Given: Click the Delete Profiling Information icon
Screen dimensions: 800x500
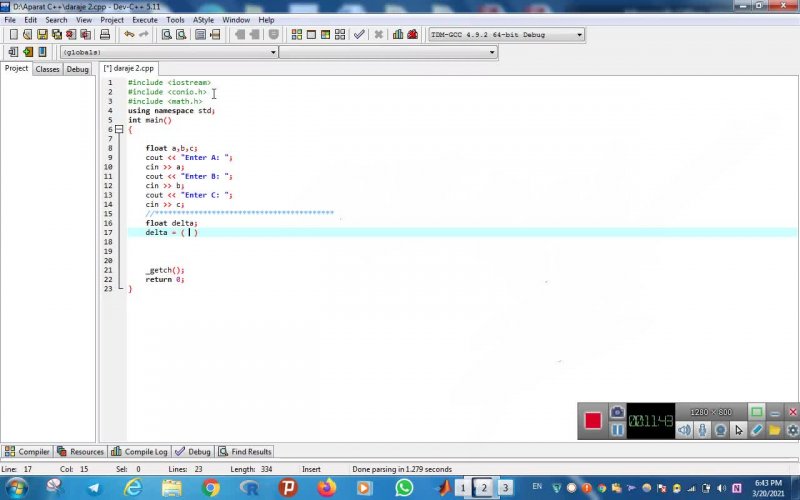Looking at the screenshot, I should (x=412, y=35).
